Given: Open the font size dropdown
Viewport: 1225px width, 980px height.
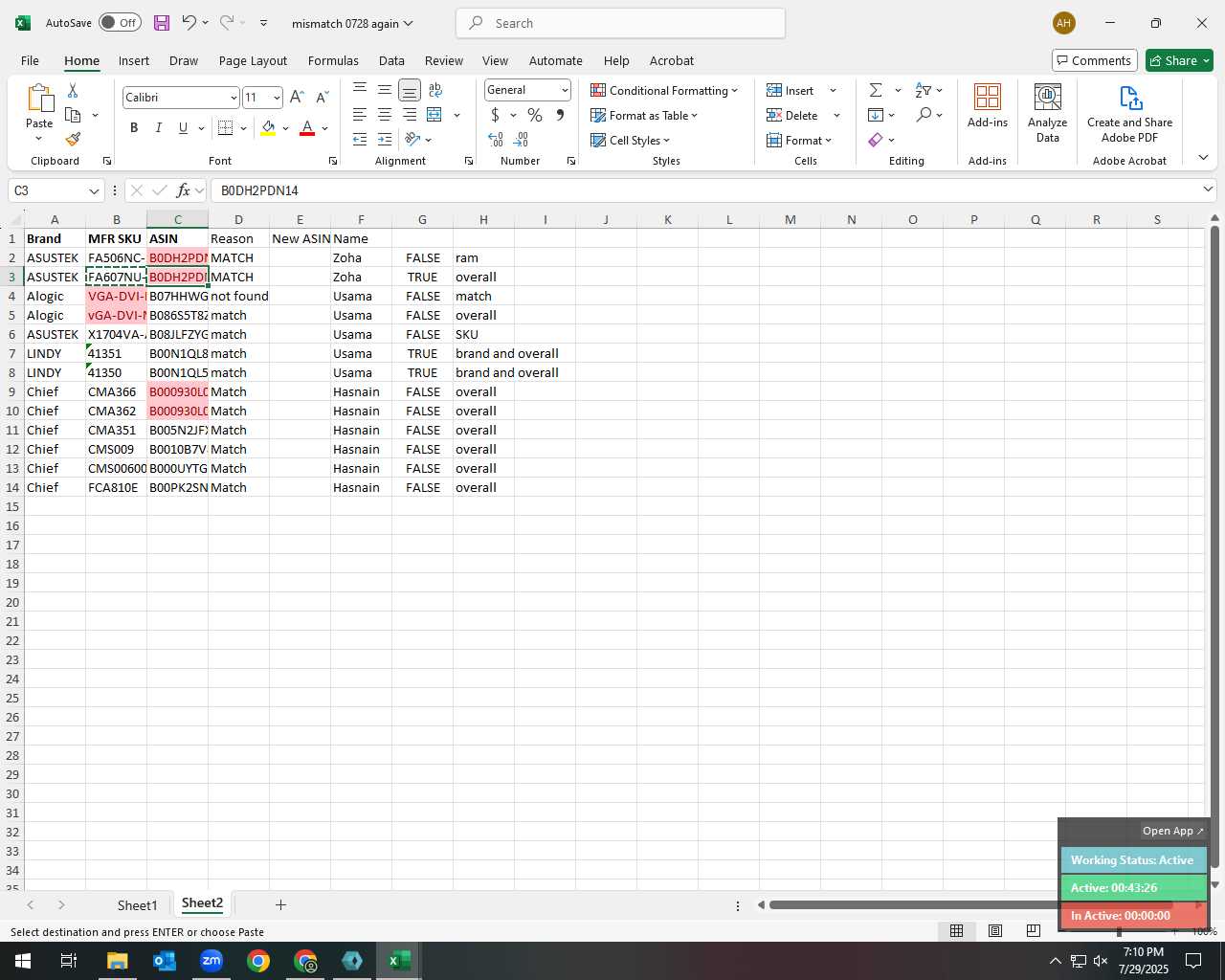Looking at the screenshot, I should (x=277, y=98).
